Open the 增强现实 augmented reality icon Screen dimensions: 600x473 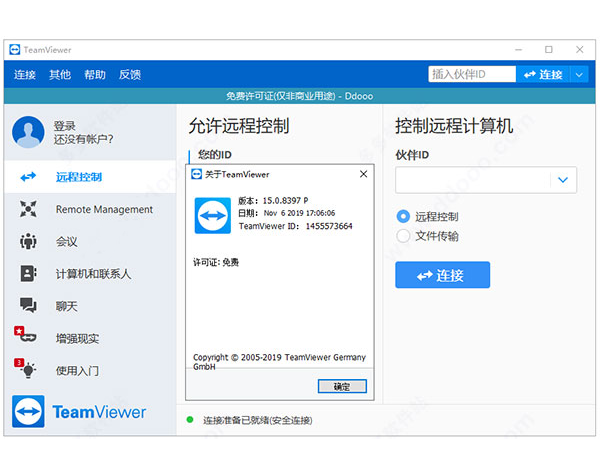click(x=26, y=334)
